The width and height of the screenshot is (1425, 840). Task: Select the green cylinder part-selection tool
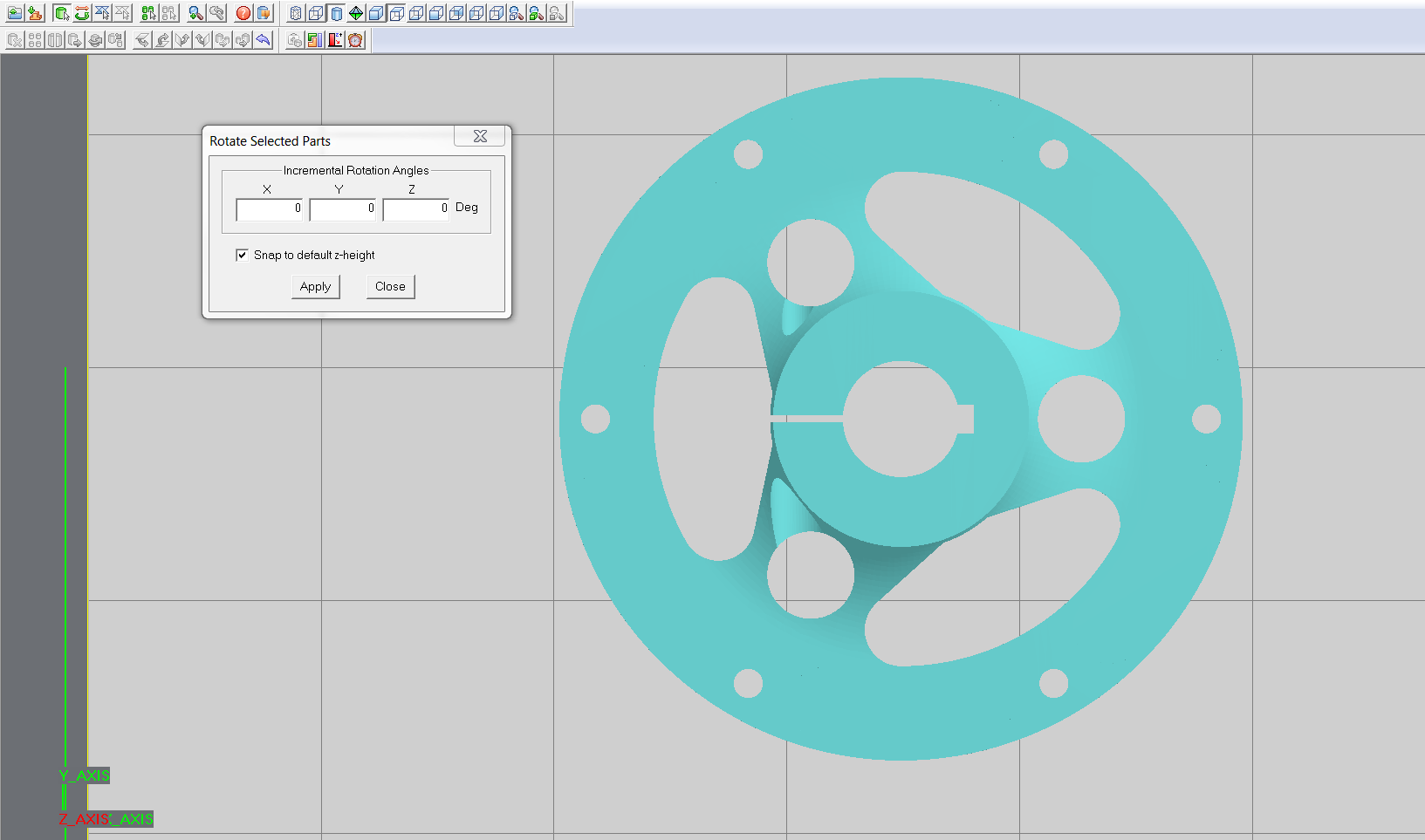coord(62,13)
